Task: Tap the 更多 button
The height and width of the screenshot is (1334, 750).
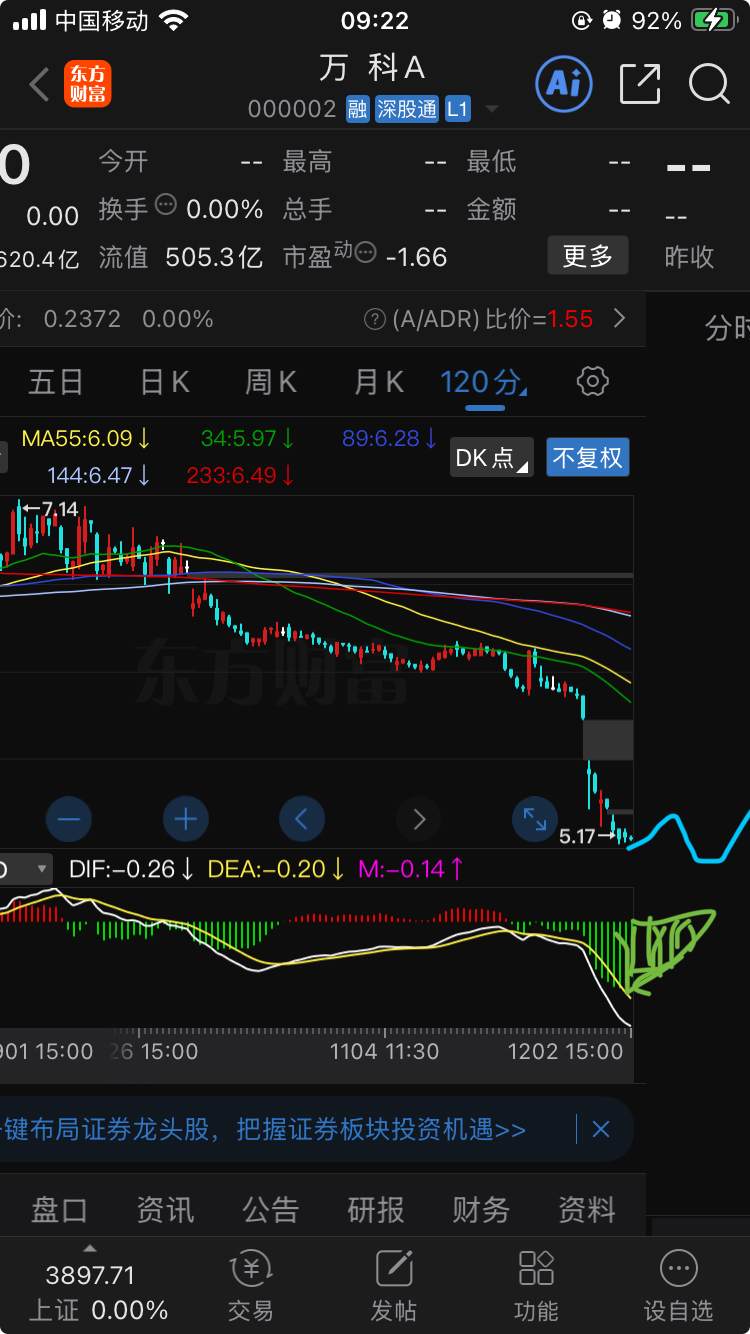Action: (x=588, y=256)
